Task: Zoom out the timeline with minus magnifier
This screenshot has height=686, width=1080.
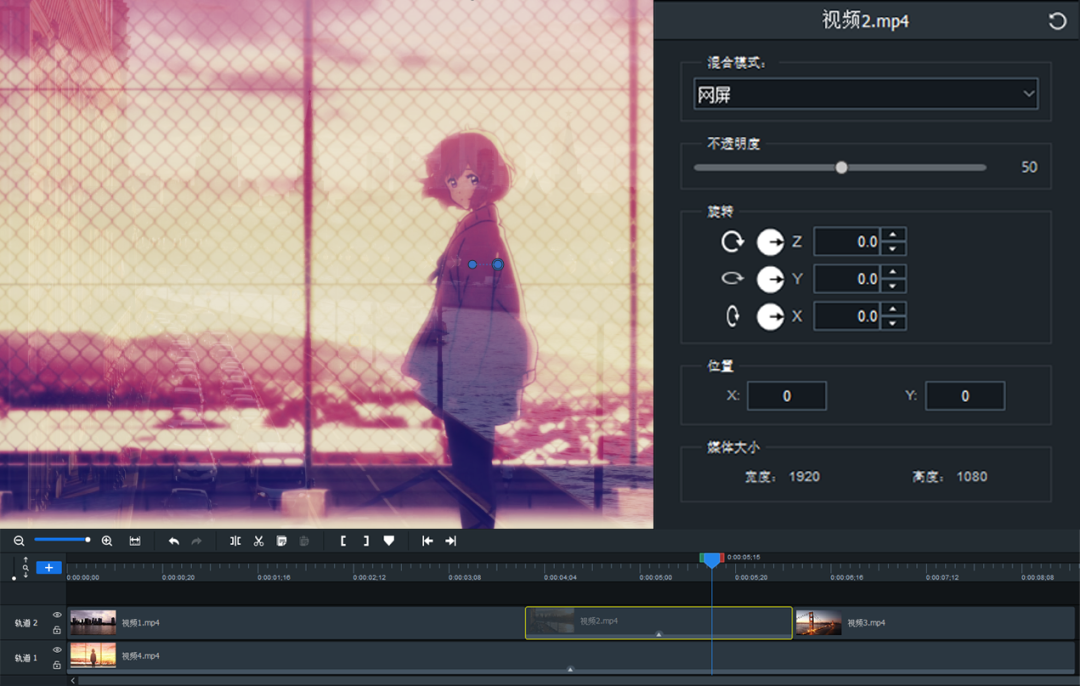Action: click(x=19, y=541)
